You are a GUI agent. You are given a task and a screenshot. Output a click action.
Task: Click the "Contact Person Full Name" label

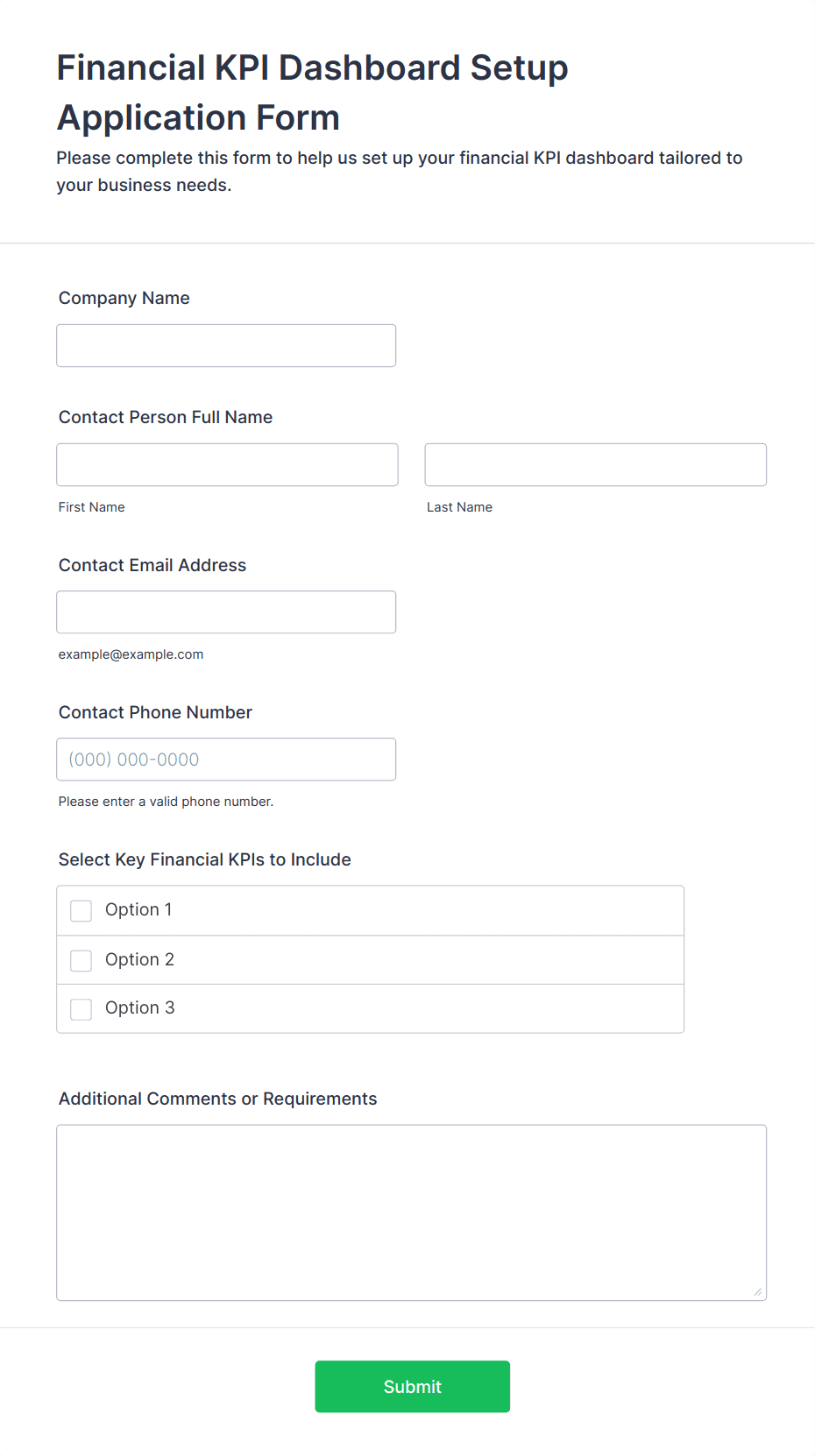click(166, 418)
